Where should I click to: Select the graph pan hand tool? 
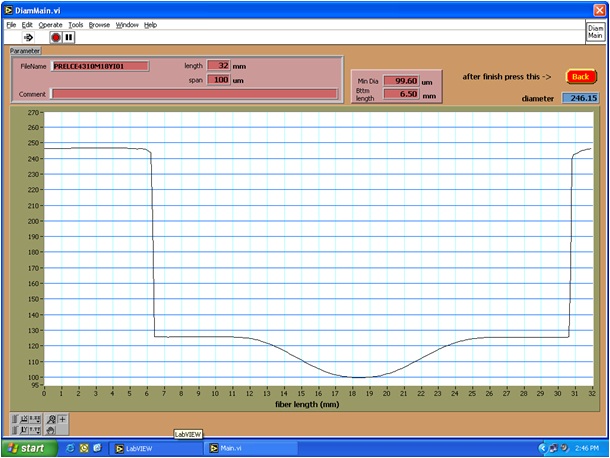52,430
